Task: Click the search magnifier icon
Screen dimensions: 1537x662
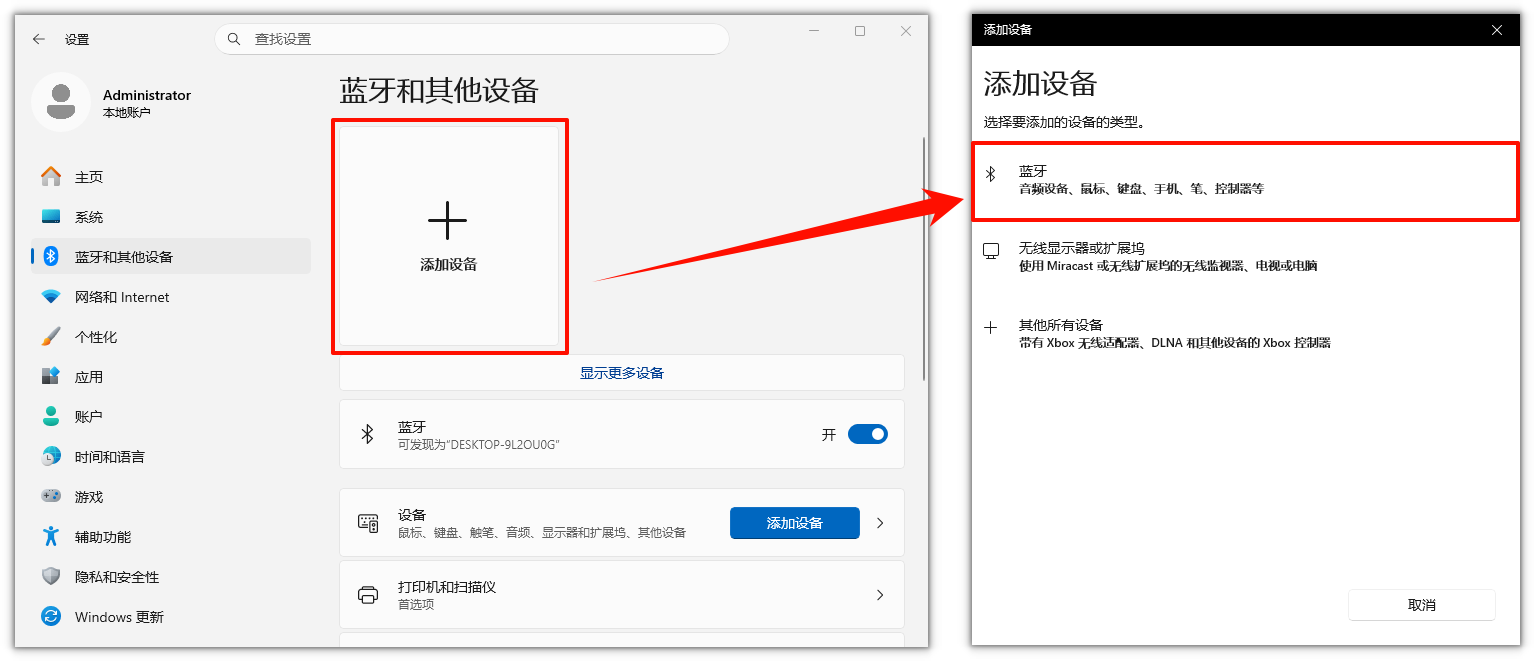Action: 234,39
